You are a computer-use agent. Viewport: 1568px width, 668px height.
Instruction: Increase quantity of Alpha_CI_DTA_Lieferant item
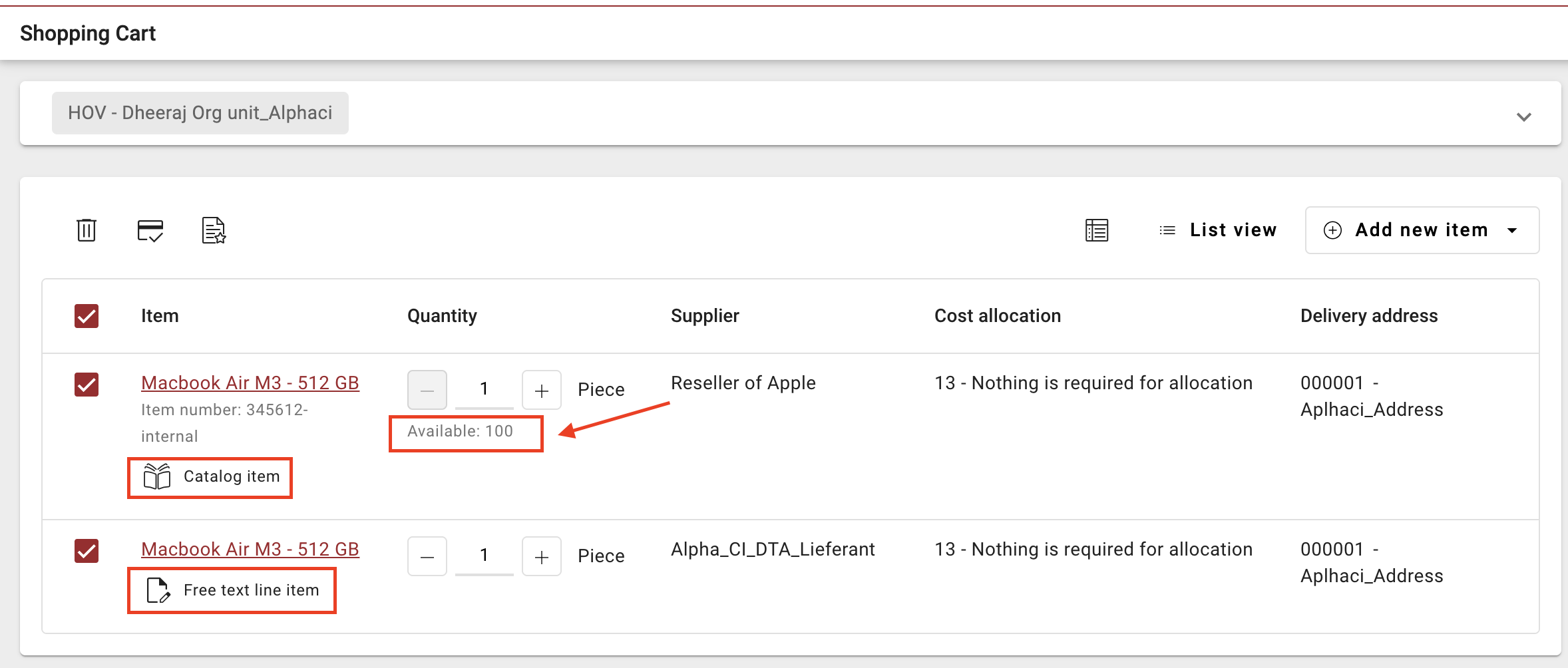(x=541, y=556)
